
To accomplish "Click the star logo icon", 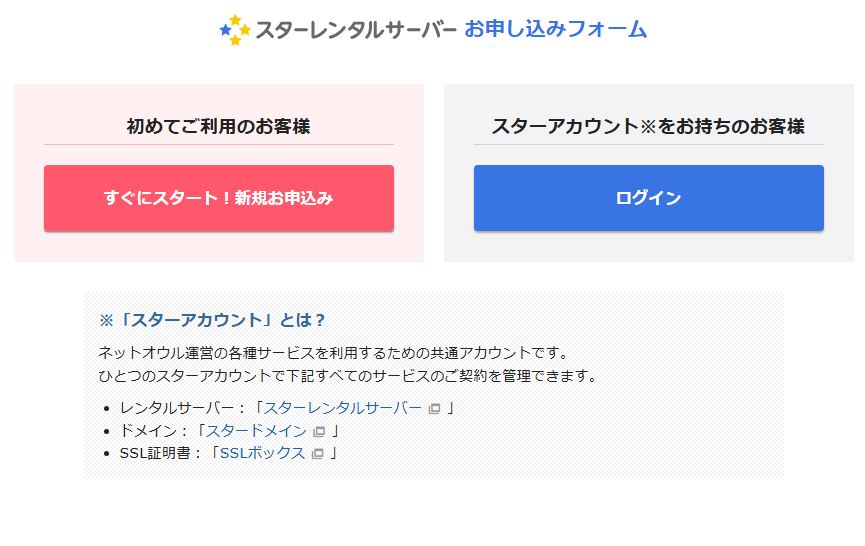I will 235,30.
